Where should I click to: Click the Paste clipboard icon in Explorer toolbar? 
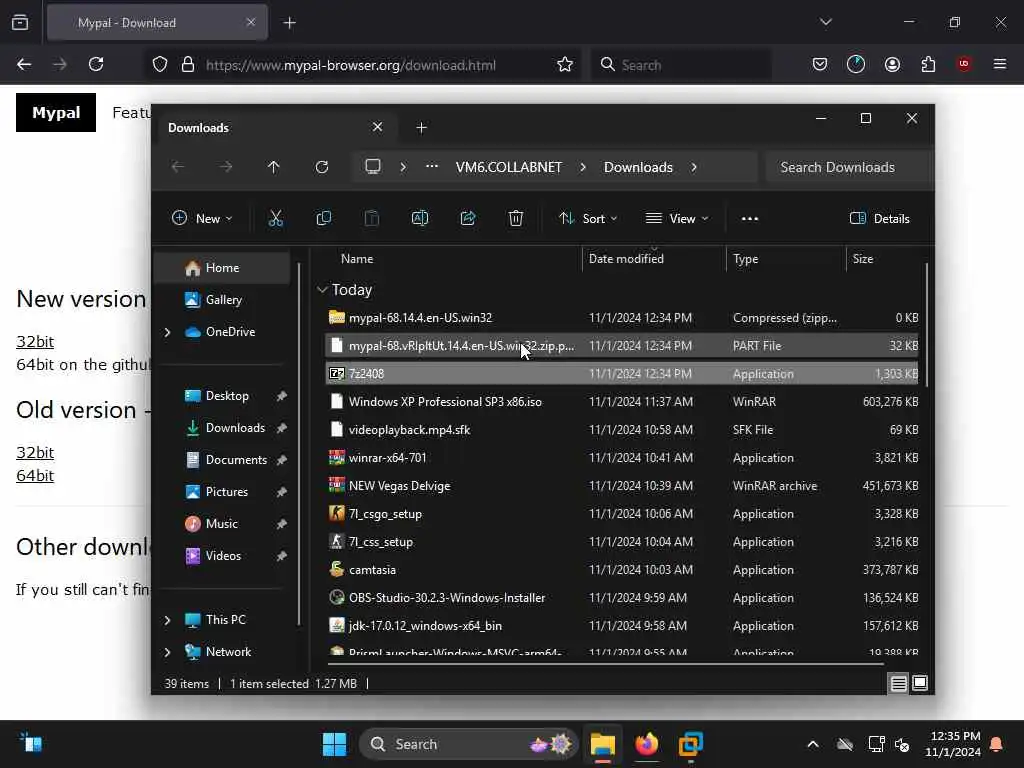[372, 218]
